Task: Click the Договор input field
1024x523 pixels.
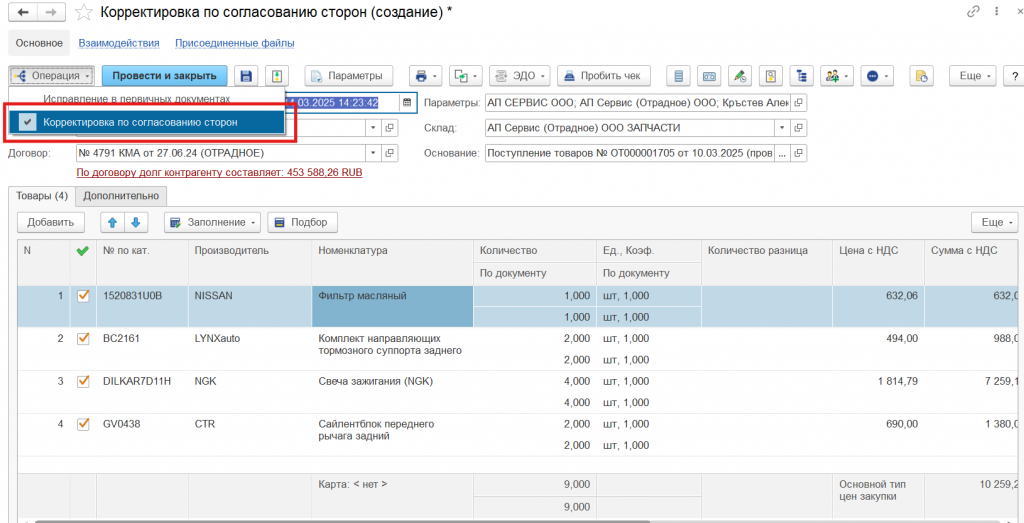Action: click(220, 153)
